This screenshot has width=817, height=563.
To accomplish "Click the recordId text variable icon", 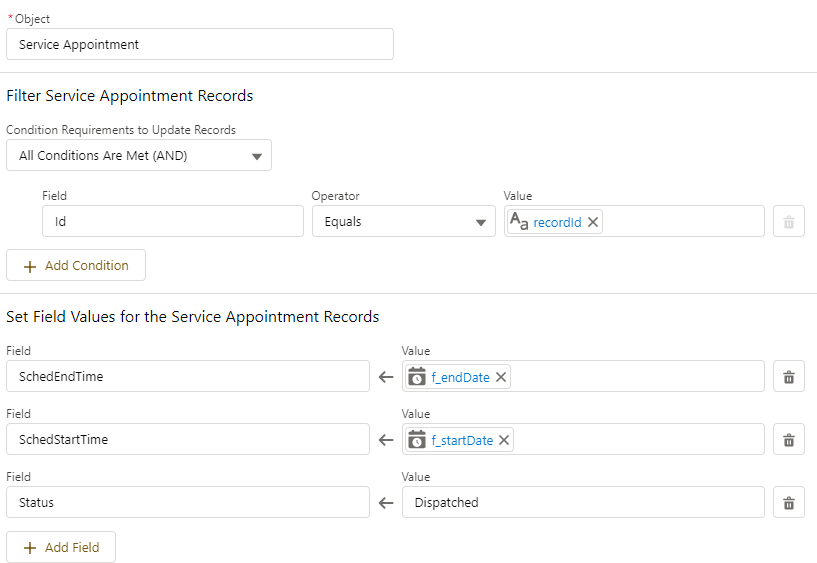I will click(x=519, y=222).
